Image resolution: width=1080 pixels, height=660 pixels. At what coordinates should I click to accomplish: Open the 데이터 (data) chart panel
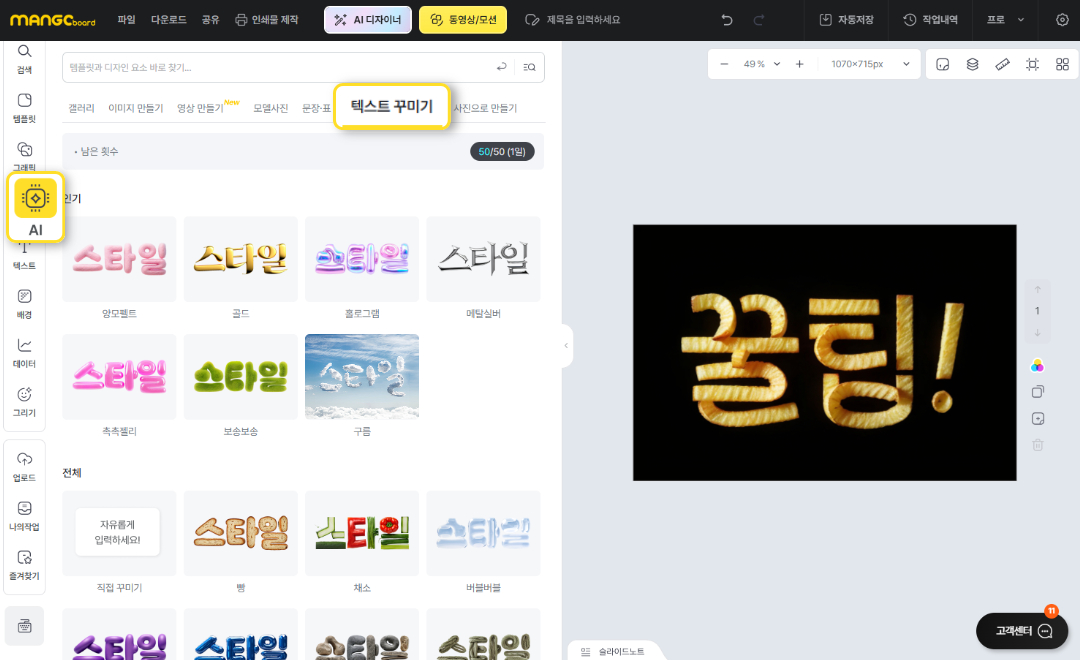(25, 353)
